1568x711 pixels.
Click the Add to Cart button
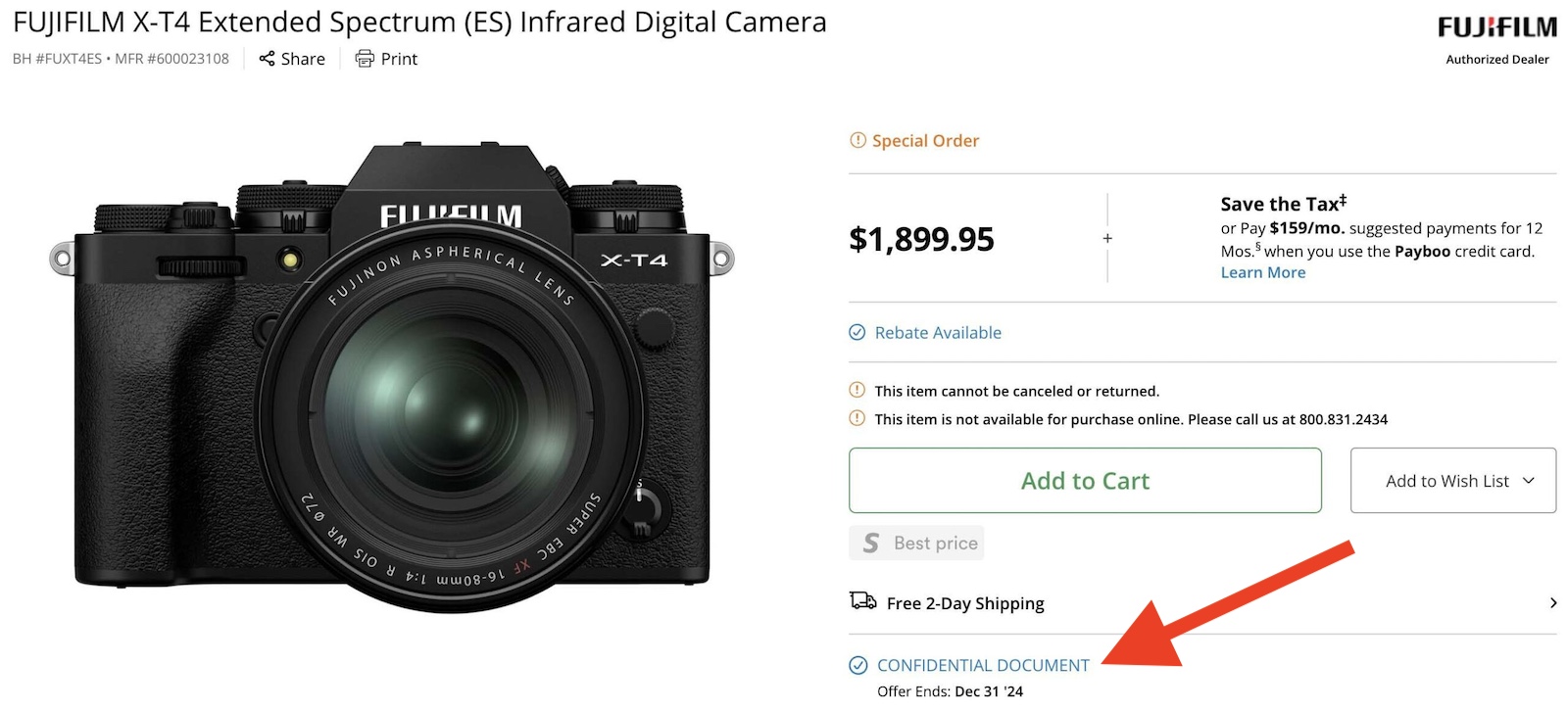1085,480
